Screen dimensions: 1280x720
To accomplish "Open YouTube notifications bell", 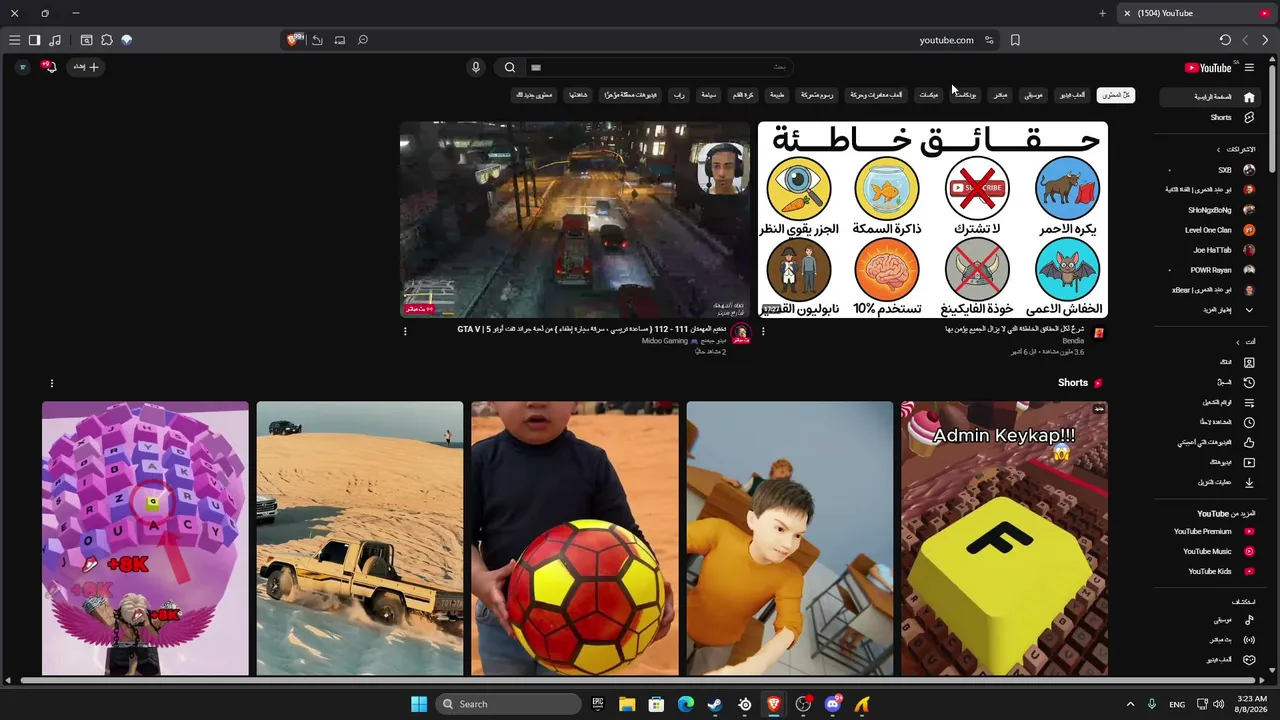I will [x=50, y=67].
